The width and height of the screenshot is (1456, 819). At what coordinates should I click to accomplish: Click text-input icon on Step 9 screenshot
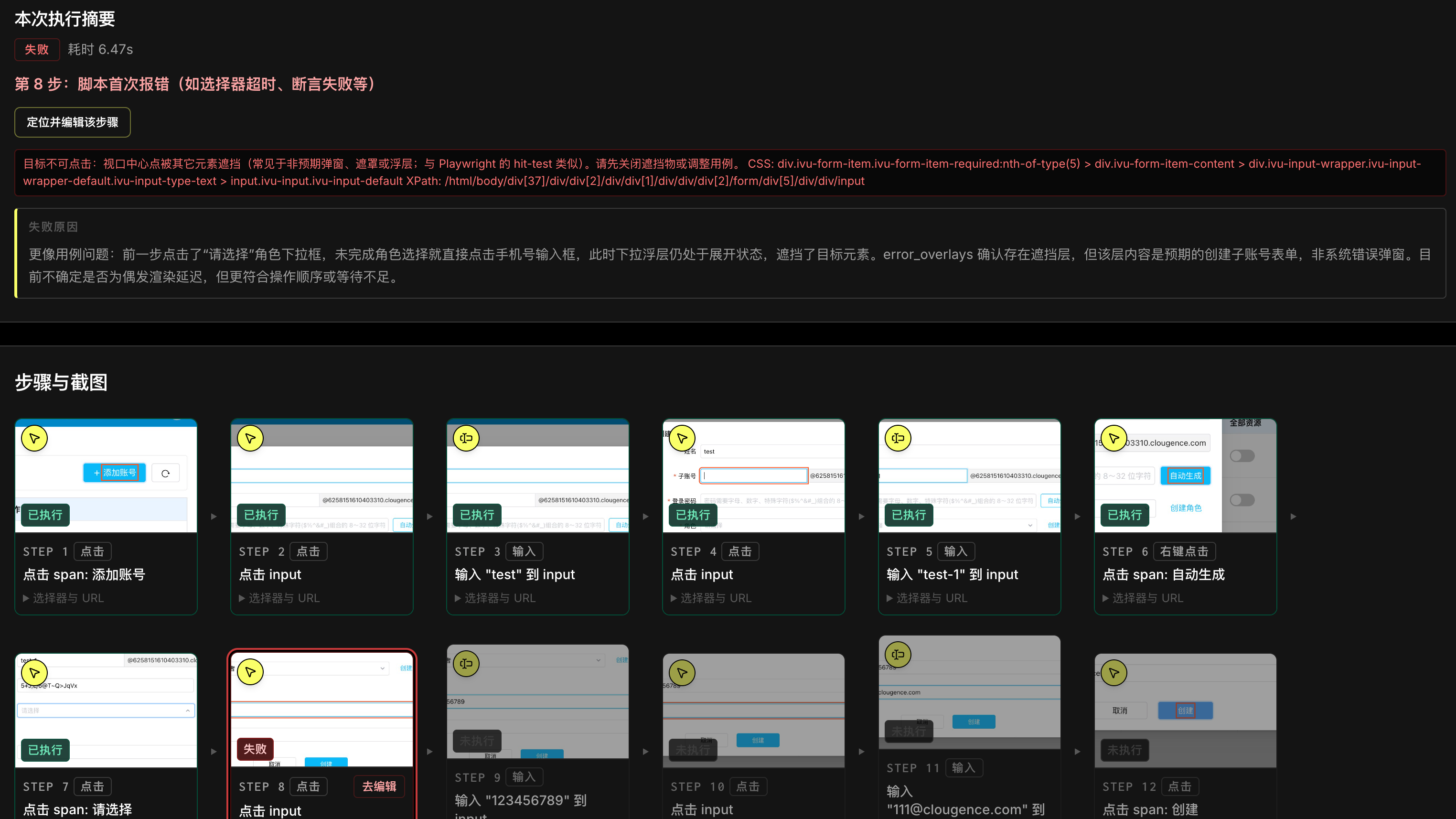click(x=466, y=664)
